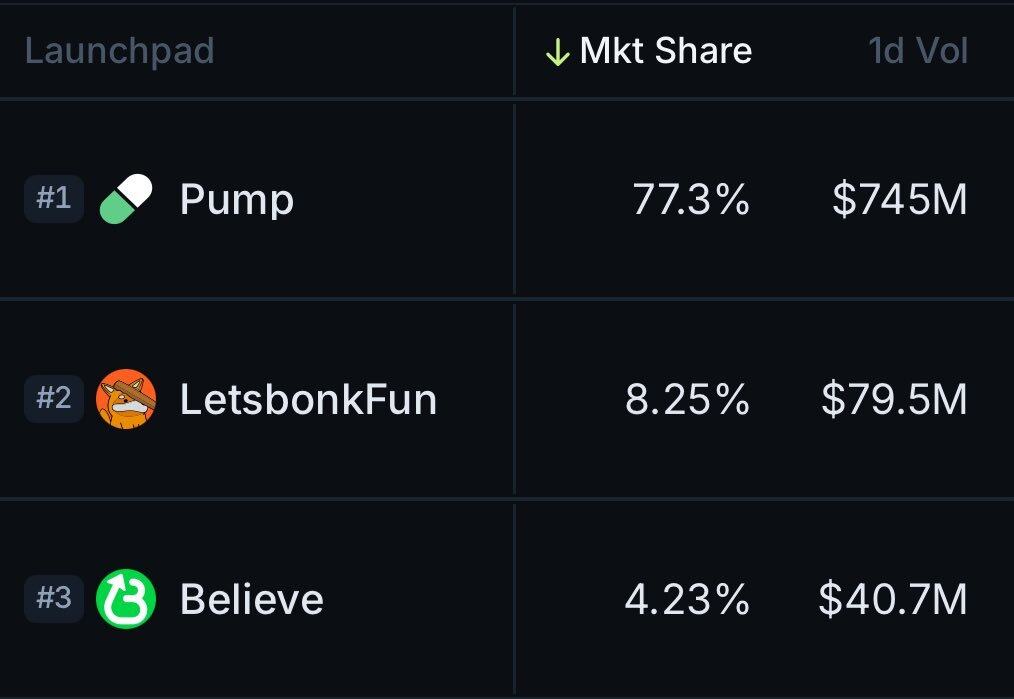Select the $745M volume value

(x=900, y=199)
